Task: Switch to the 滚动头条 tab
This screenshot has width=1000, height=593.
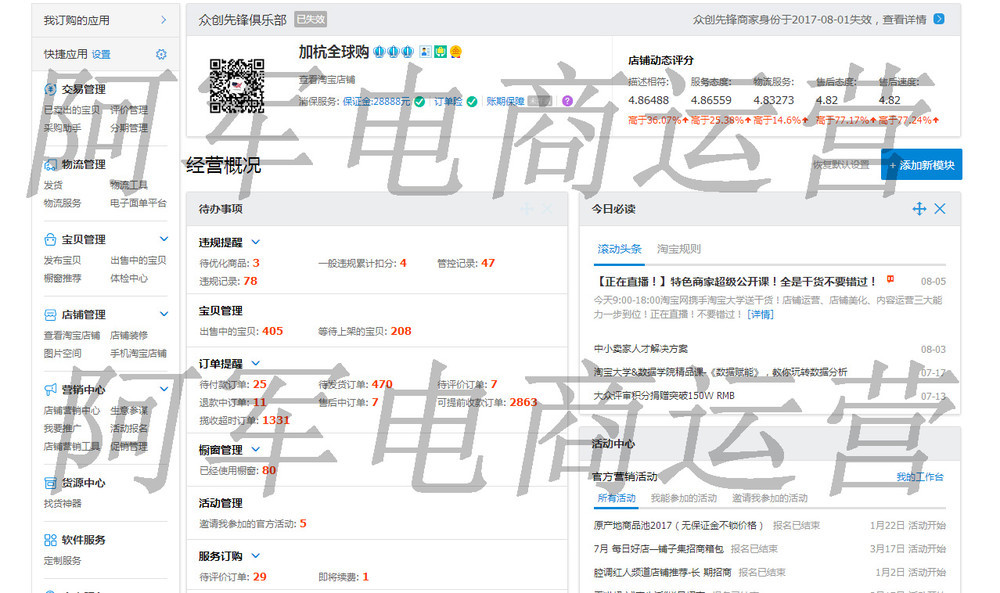Action: pos(619,249)
